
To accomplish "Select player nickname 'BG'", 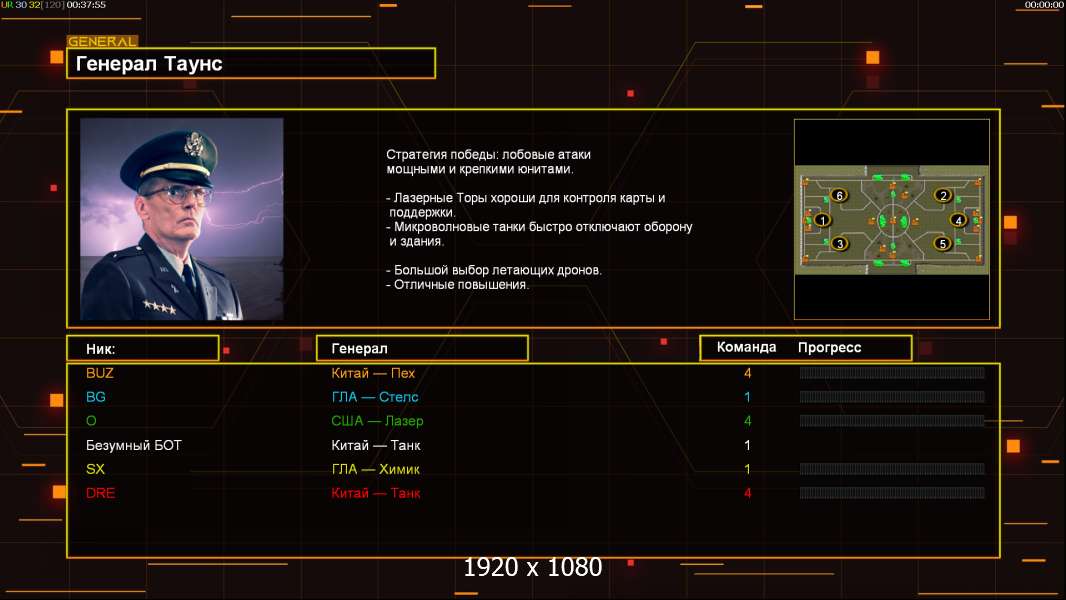I will (96, 397).
